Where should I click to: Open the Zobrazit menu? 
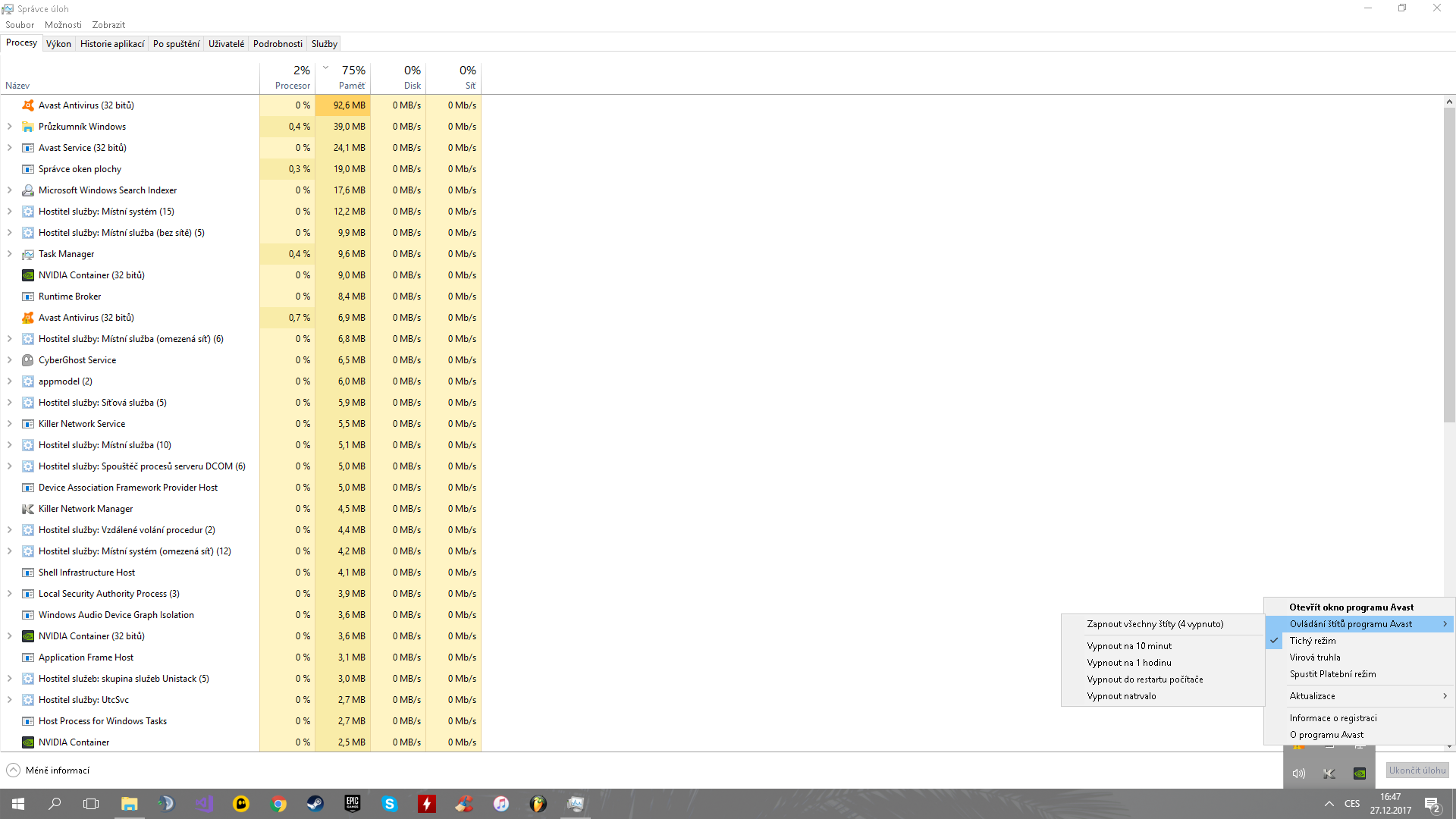click(x=108, y=25)
